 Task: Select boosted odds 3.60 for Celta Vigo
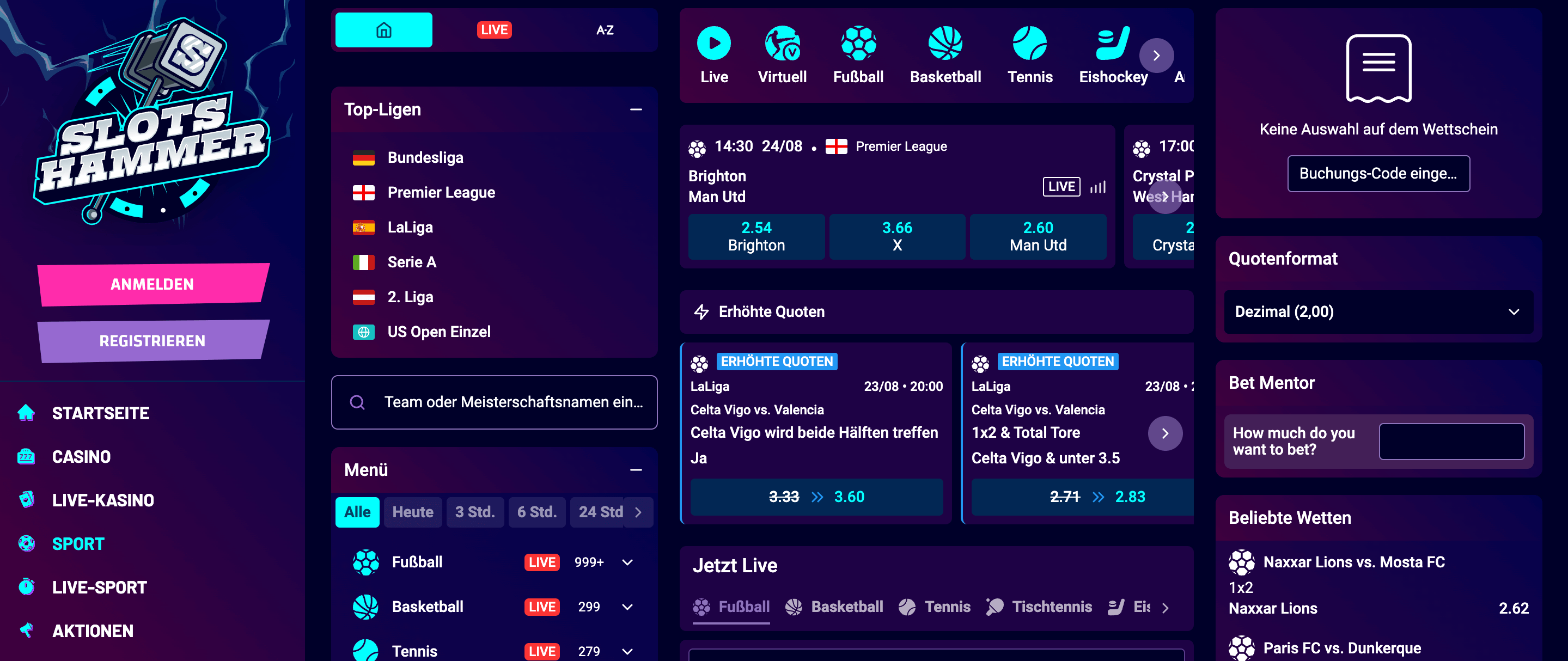(816, 497)
